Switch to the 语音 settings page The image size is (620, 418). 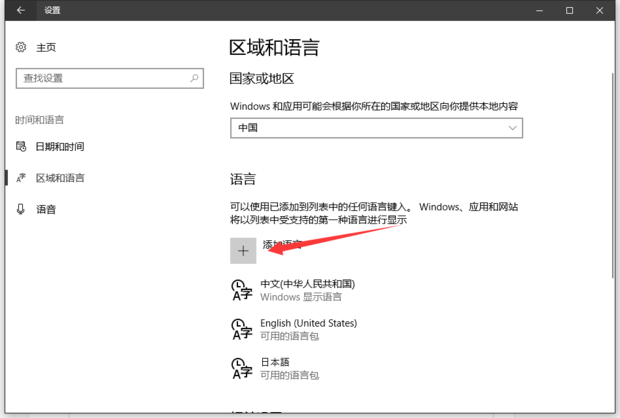47,209
